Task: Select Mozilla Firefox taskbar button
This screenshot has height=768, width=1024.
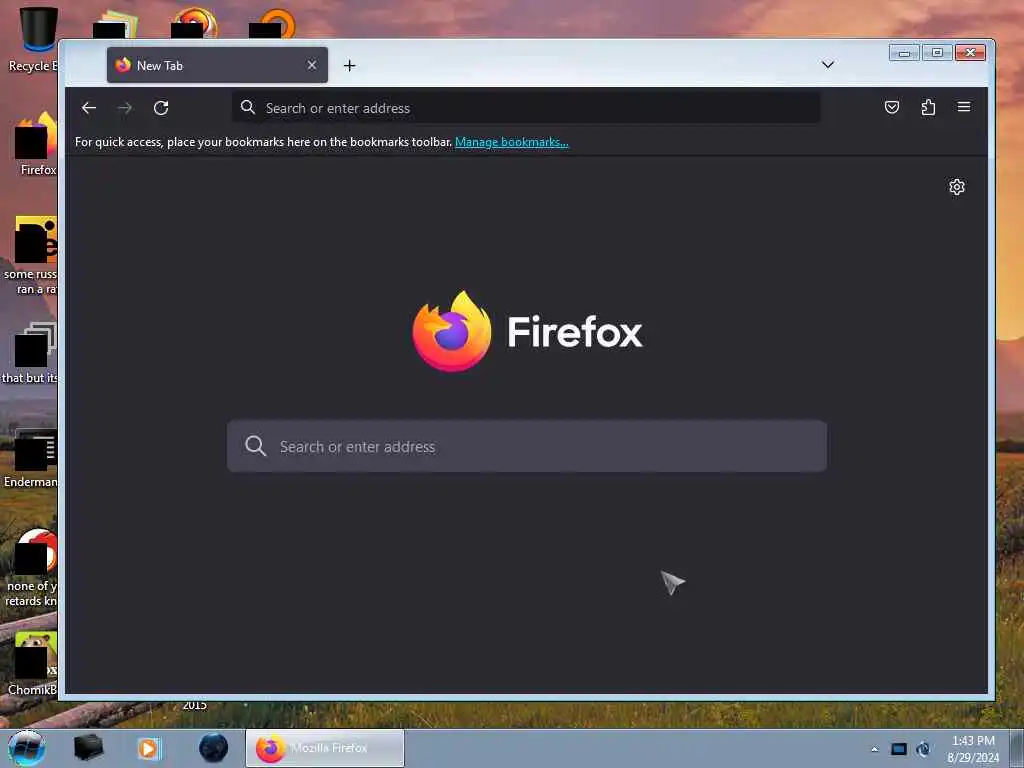Action: 325,748
